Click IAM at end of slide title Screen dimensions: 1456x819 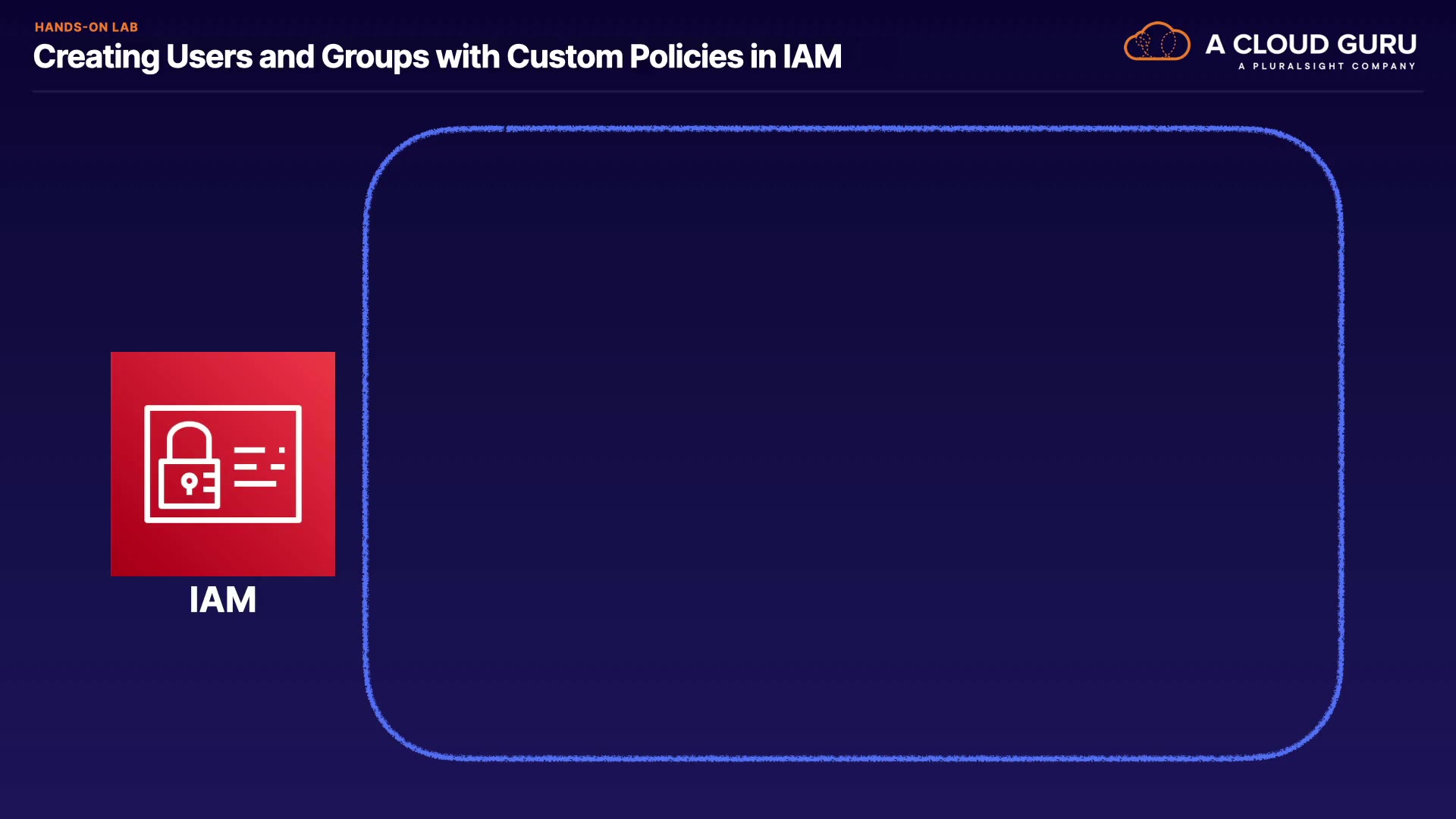click(x=812, y=57)
